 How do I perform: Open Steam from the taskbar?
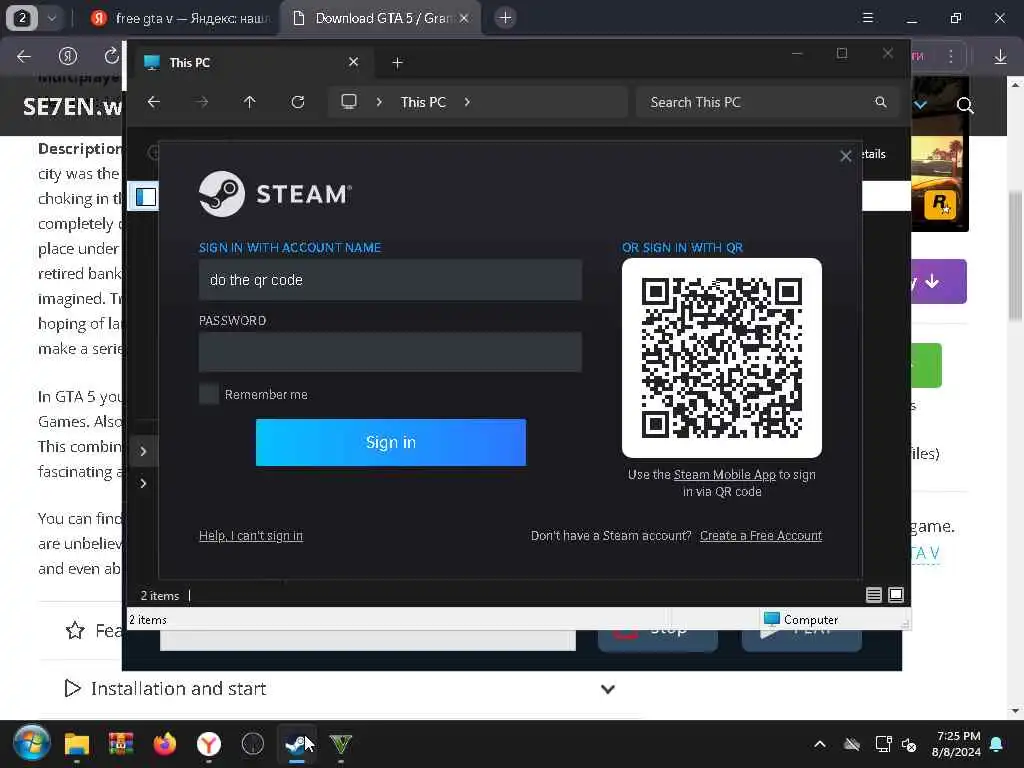click(x=297, y=744)
